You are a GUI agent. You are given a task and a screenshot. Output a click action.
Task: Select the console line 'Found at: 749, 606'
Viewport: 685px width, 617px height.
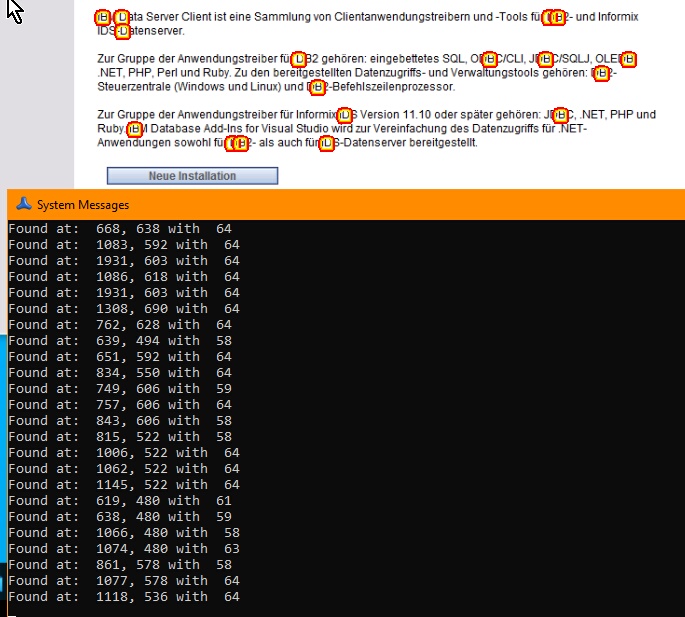120,389
